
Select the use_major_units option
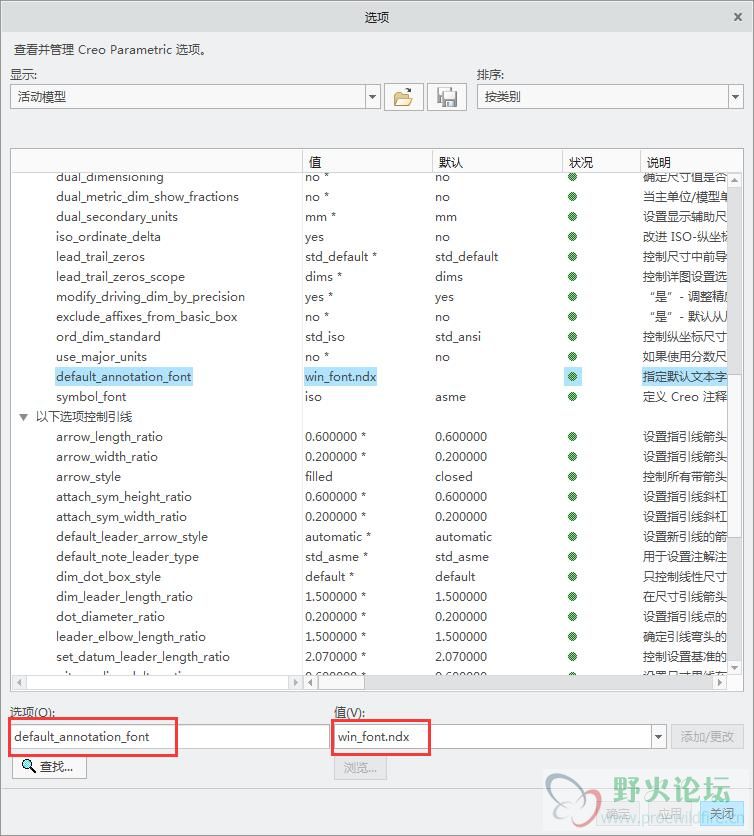point(101,357)
